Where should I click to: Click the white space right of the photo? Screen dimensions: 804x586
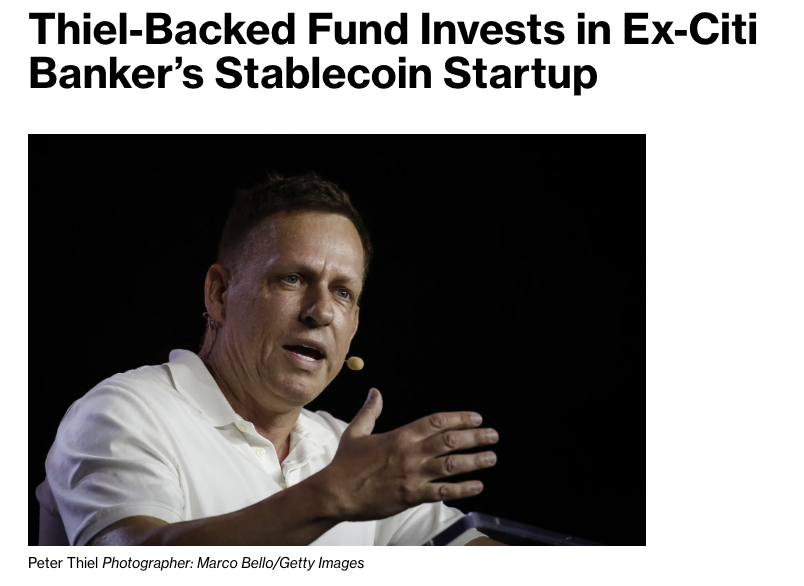(x=723, y=338)
